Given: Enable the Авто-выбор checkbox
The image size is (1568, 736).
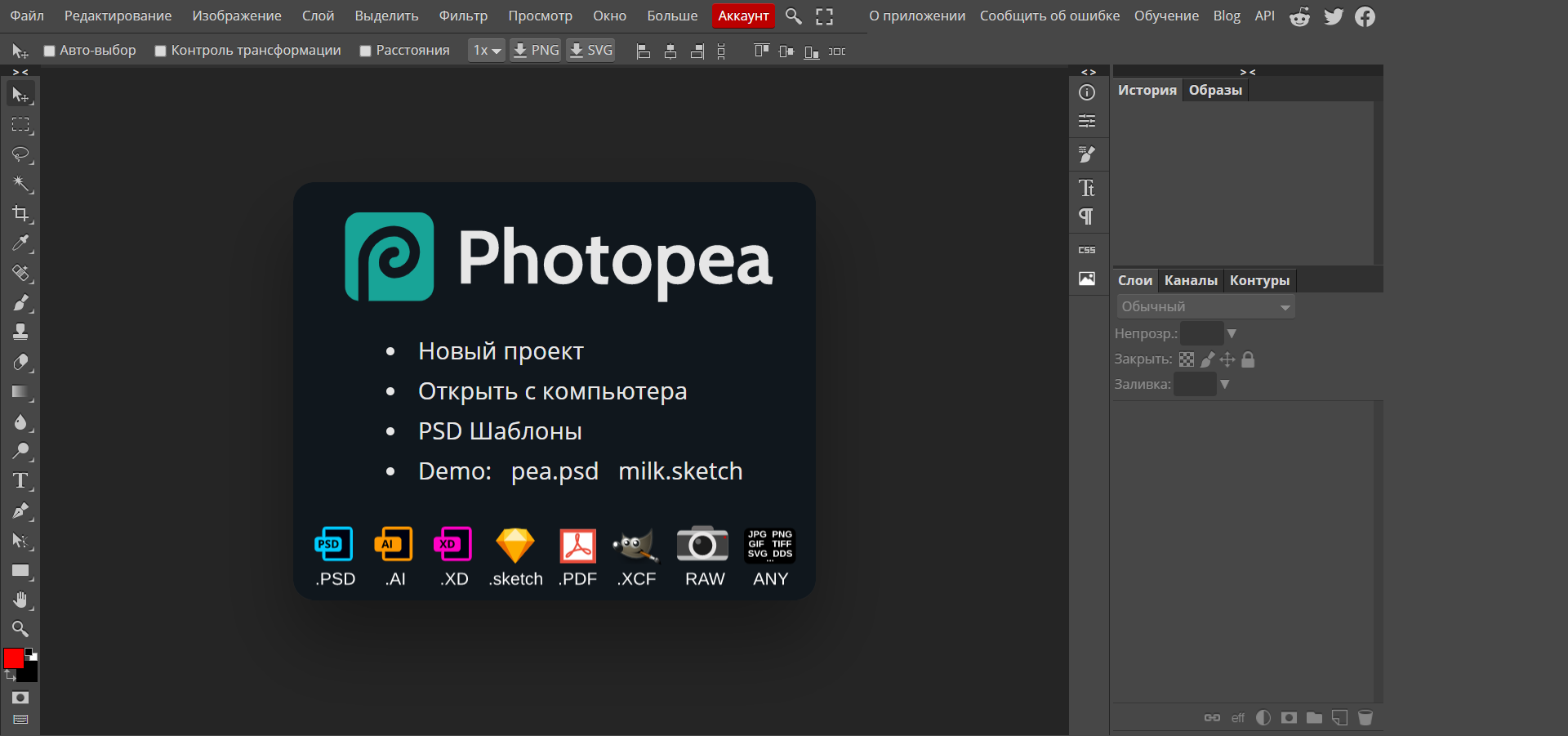Looking at the screenshot, I should (x=50, y=51).
